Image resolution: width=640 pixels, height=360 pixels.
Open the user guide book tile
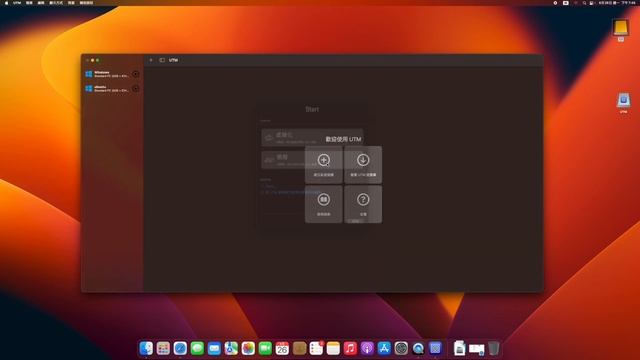(x=324, y=204)
